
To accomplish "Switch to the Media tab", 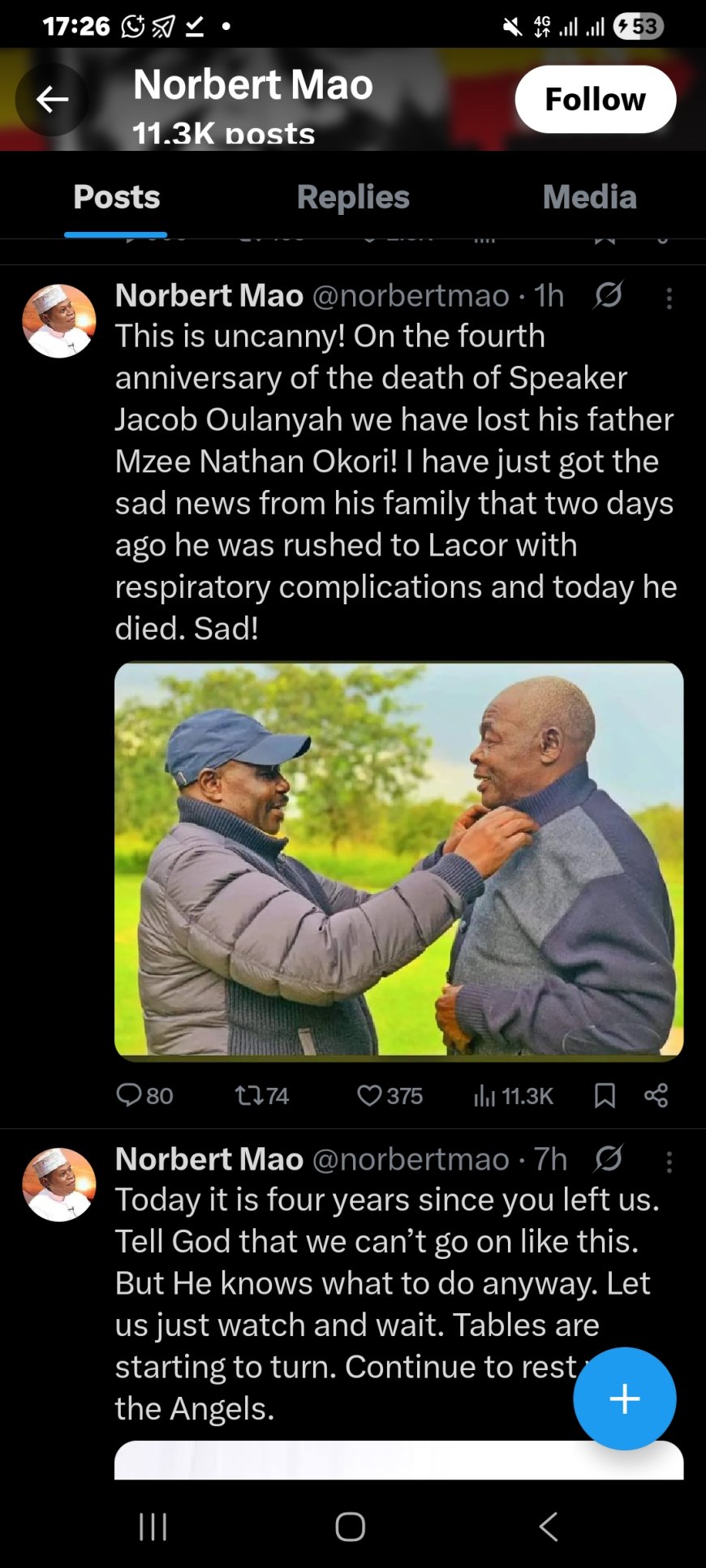I will tap(589, 197).
